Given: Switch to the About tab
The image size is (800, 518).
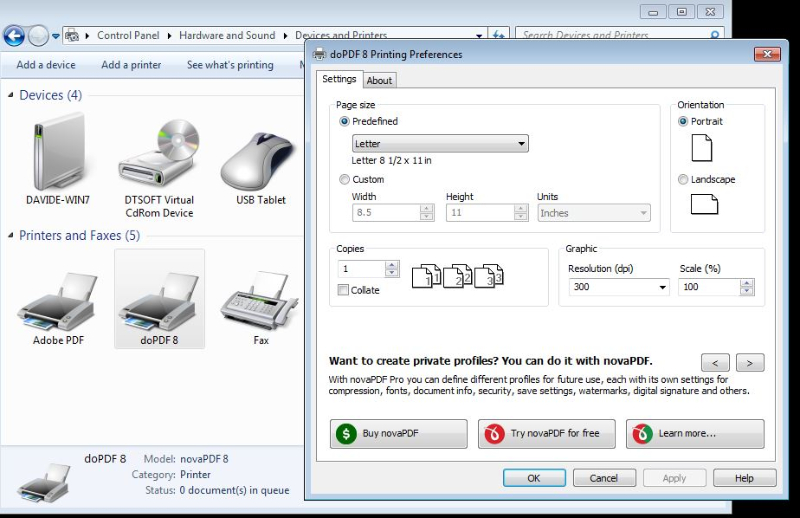Looking at the screenshot, I should (379, 80).
